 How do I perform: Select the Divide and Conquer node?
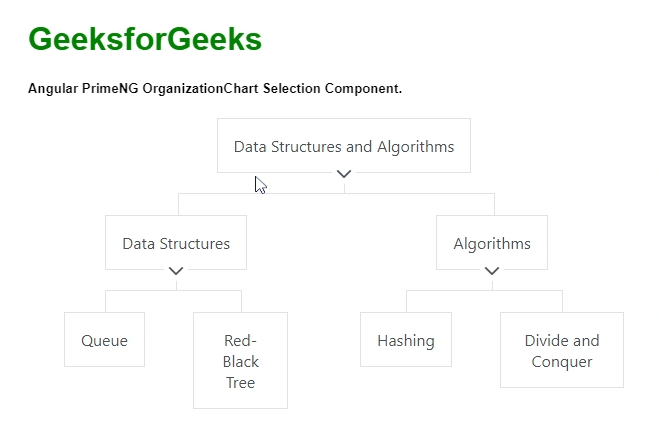coord(562,351)
